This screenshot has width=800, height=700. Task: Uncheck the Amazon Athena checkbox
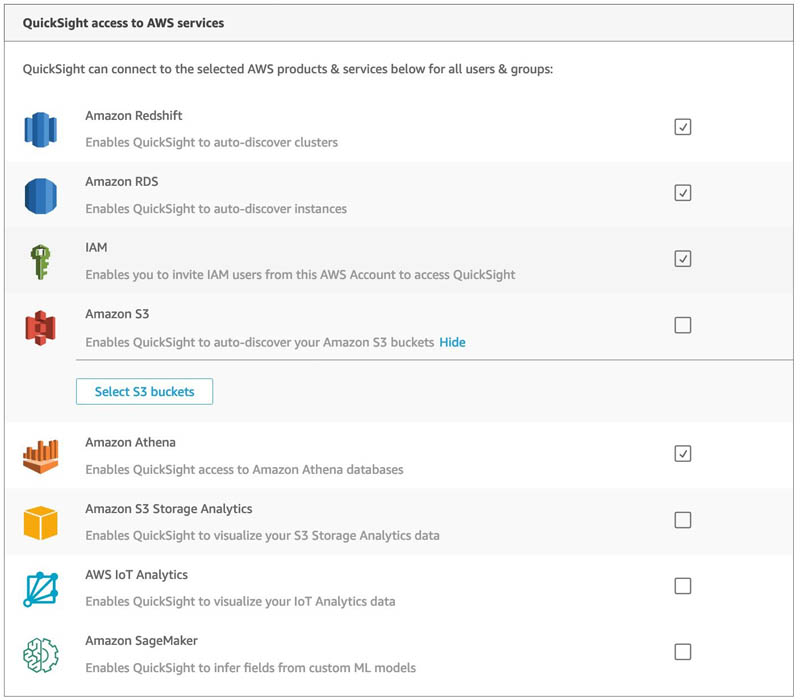[x=683, y=454]
